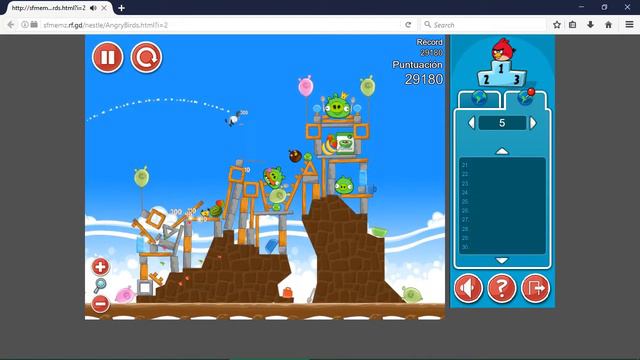This screenshot has height=360, width=640.
Task: Zoom out with the red minus button
Action: pyautogui.click(x=100, y=304)
